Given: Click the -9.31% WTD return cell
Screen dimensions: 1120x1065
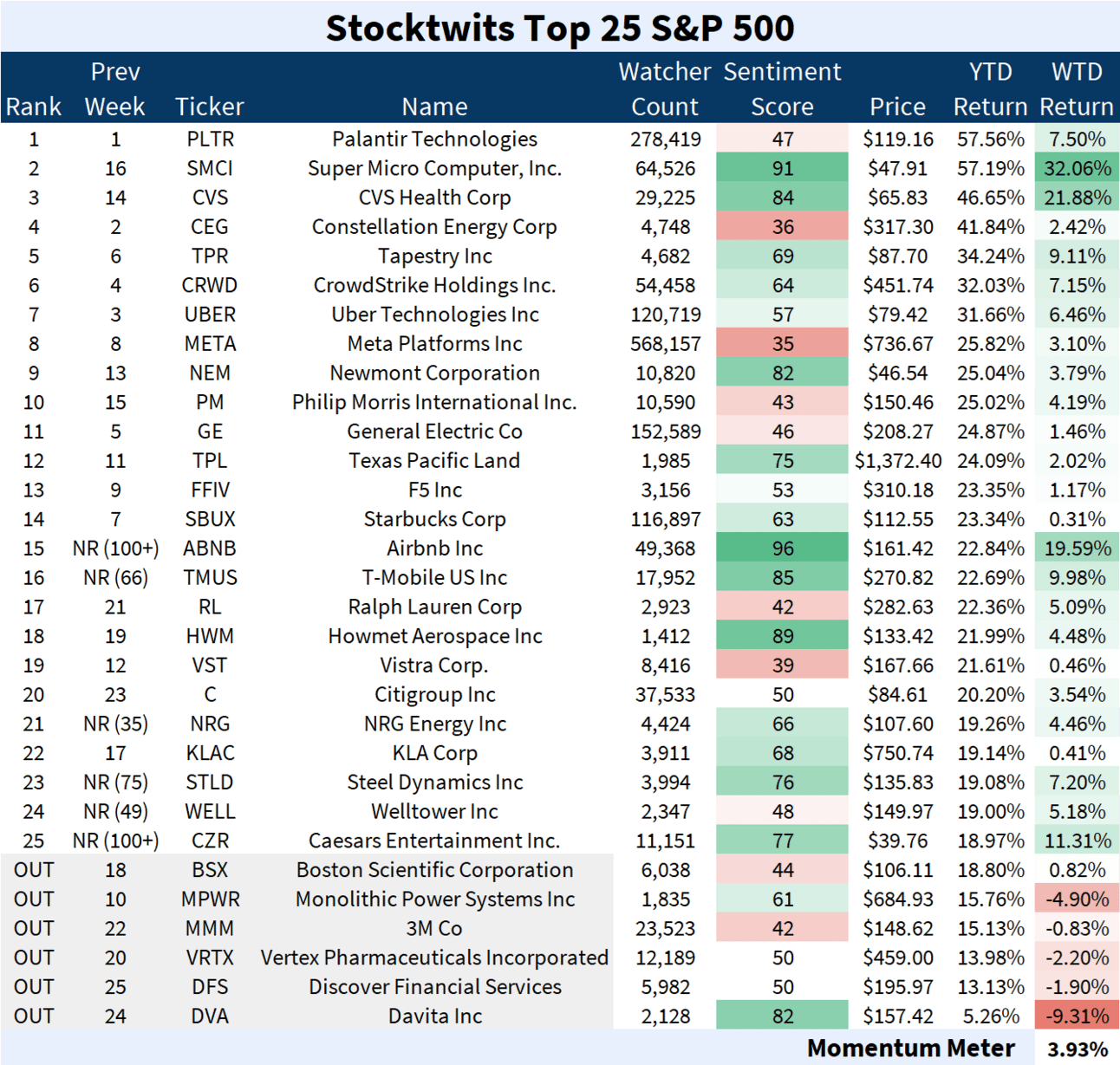Looking at the screenshot, I should tap(1077, 1016).
